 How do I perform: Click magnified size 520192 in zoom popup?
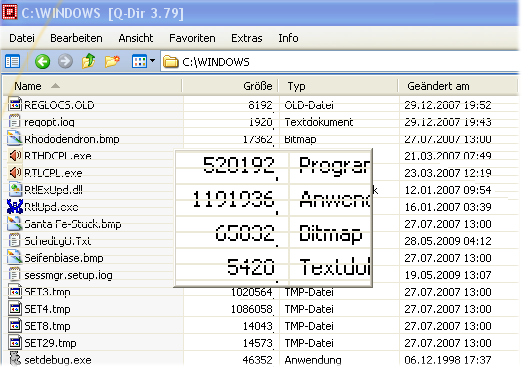pos(239,165)
